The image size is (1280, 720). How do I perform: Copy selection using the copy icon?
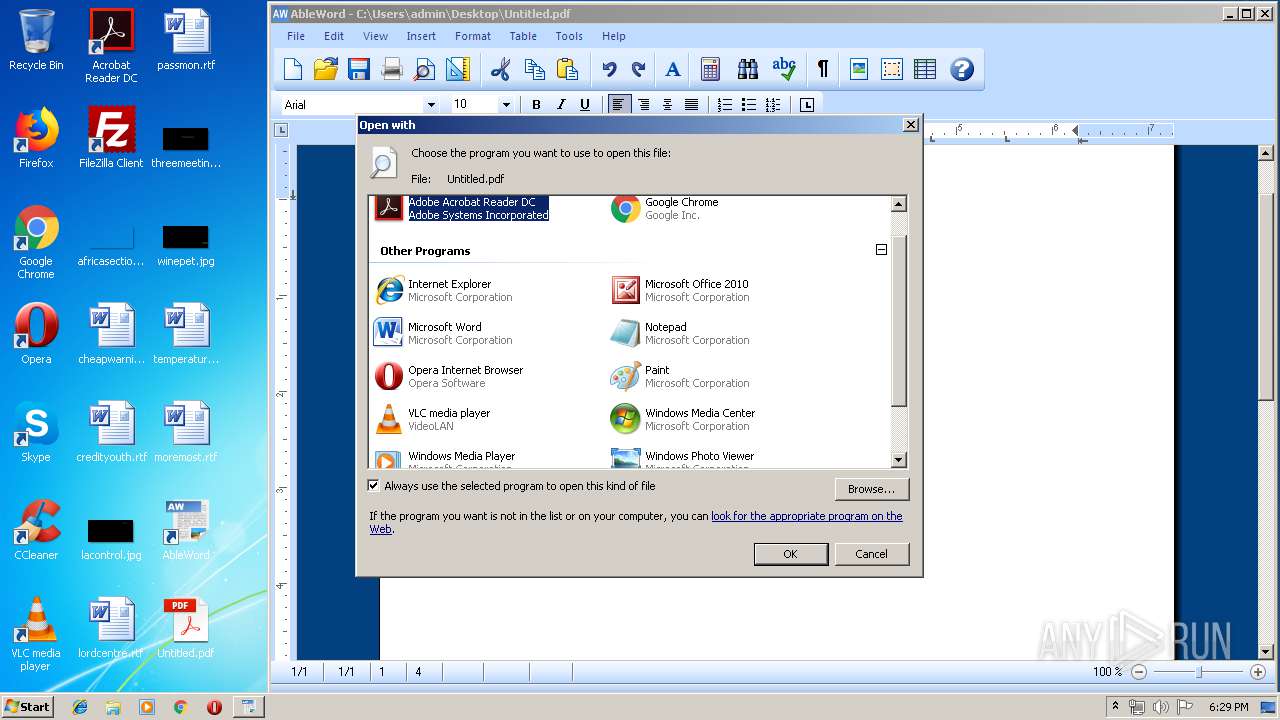(x=534, y=69)
